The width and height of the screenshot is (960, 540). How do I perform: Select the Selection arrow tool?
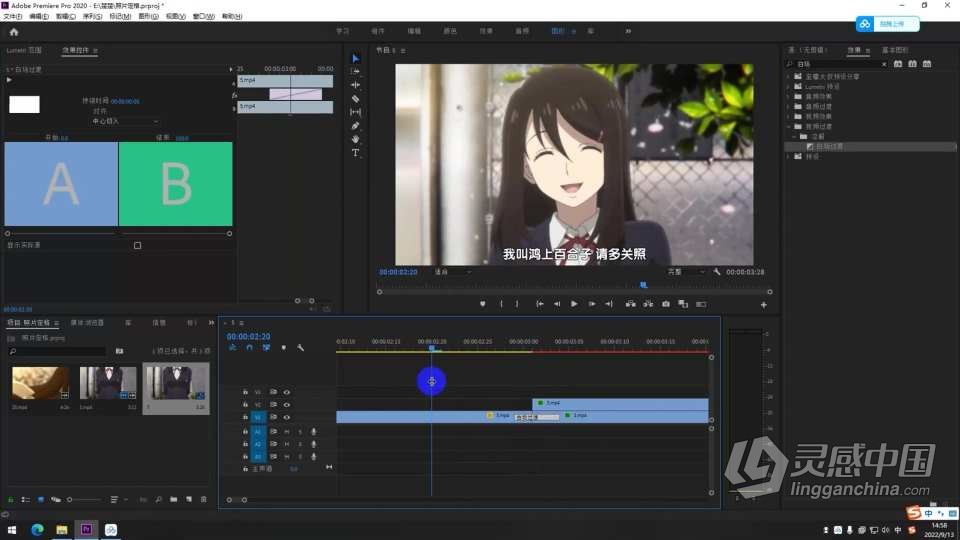point(356,59)
